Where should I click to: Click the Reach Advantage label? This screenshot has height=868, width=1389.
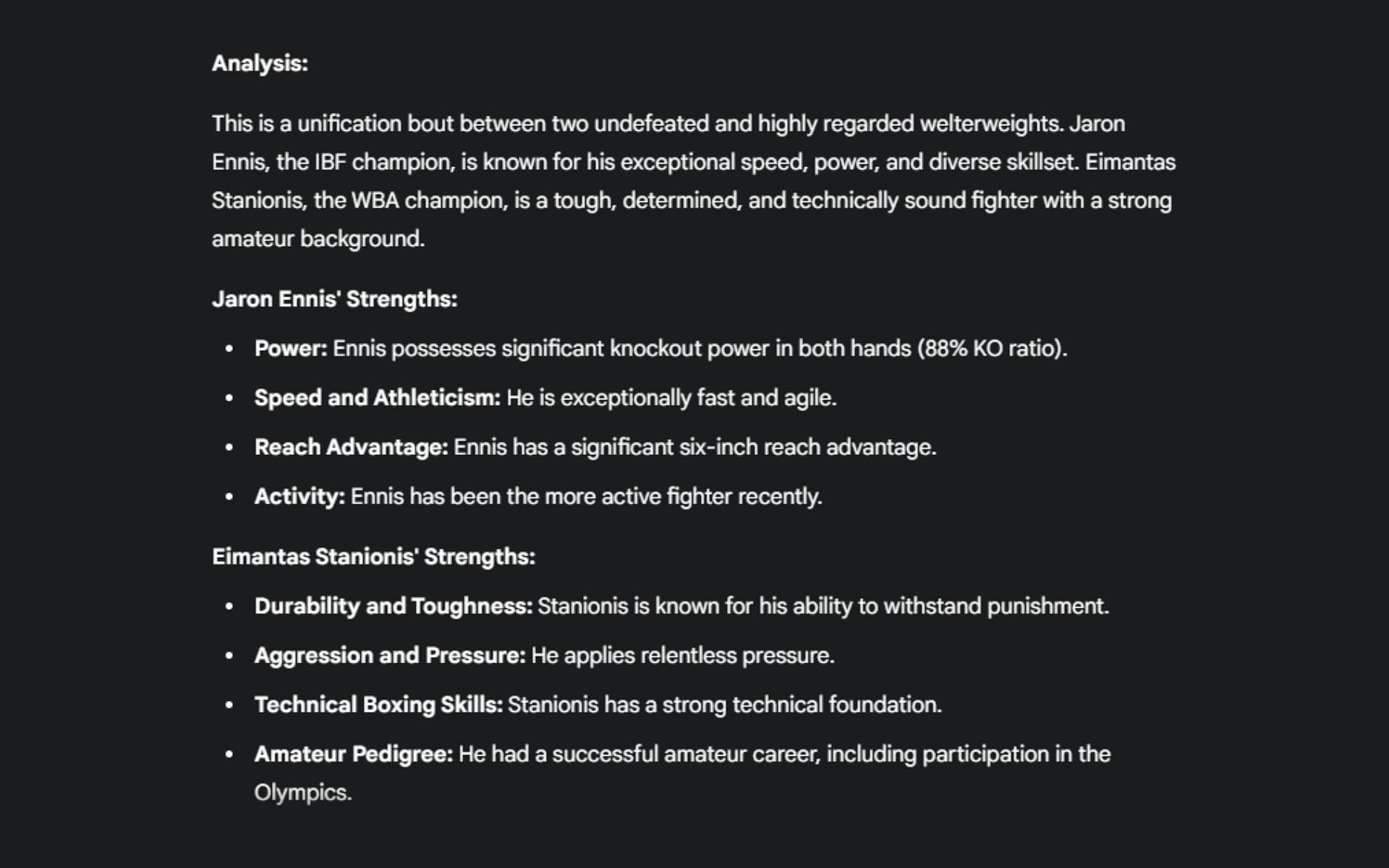pyautogui.click(x=351, y=448)
